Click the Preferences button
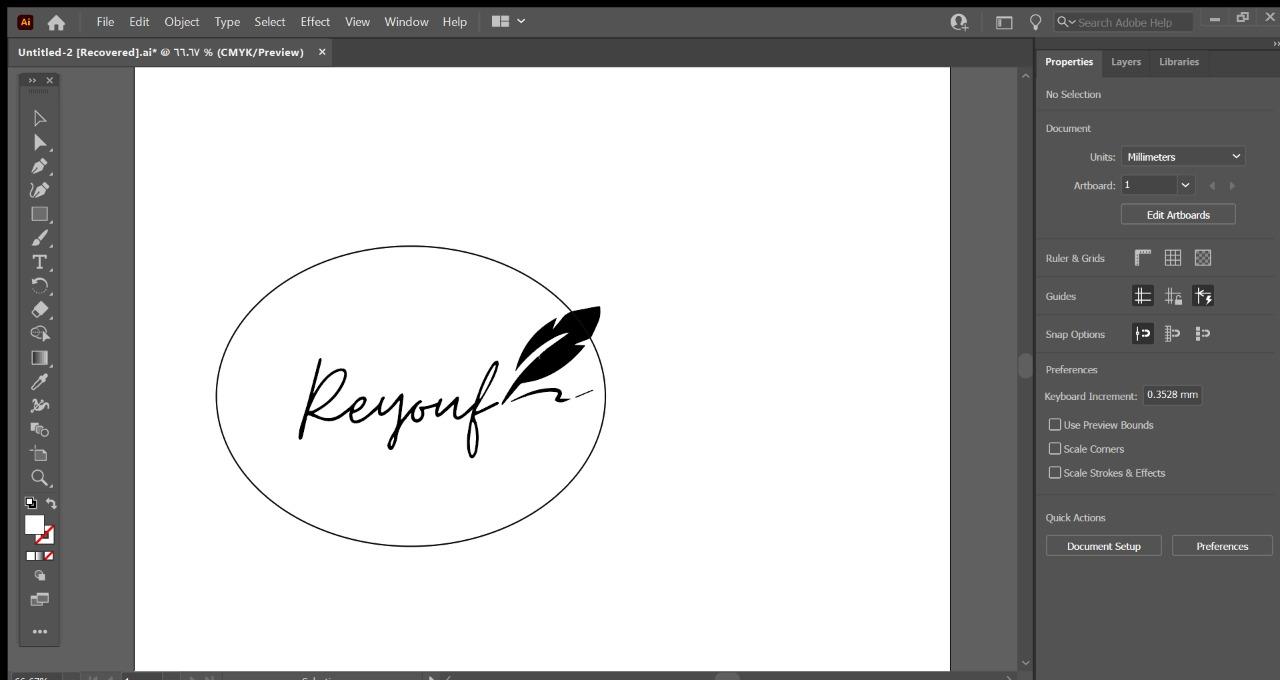The image size is (1280, 680). [1222, 546]
